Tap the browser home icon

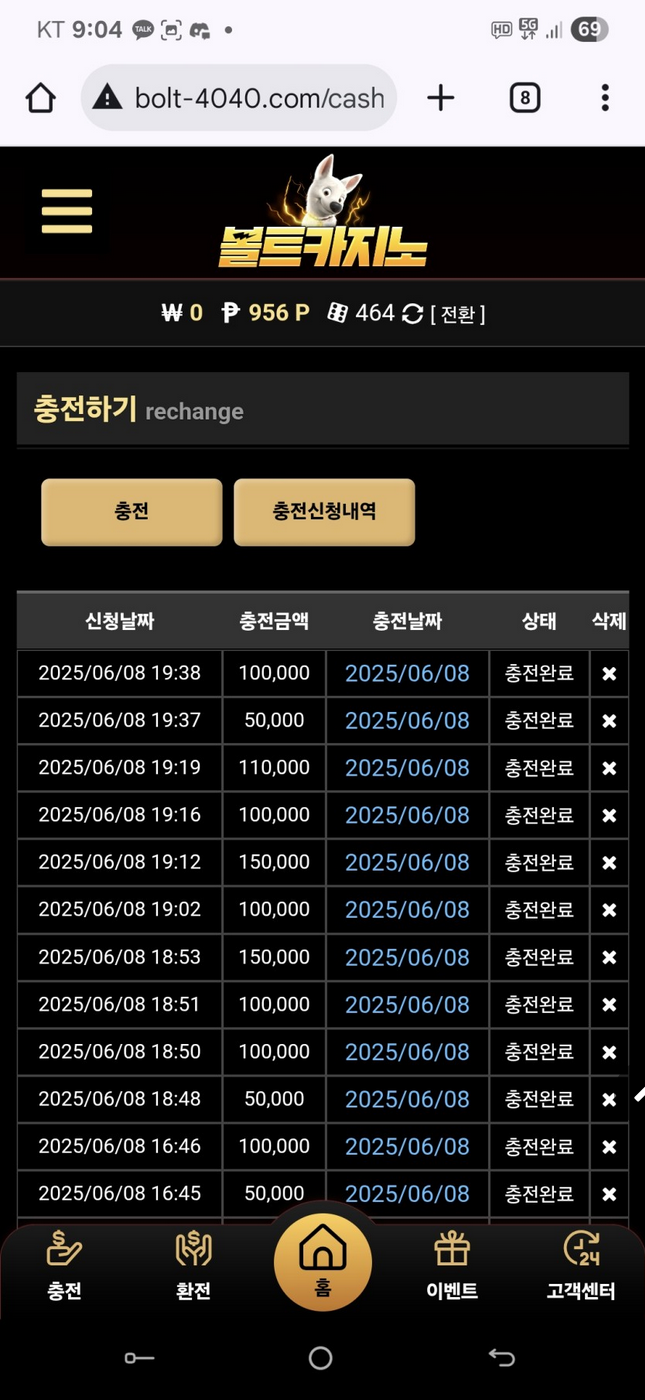pos(40,98)
